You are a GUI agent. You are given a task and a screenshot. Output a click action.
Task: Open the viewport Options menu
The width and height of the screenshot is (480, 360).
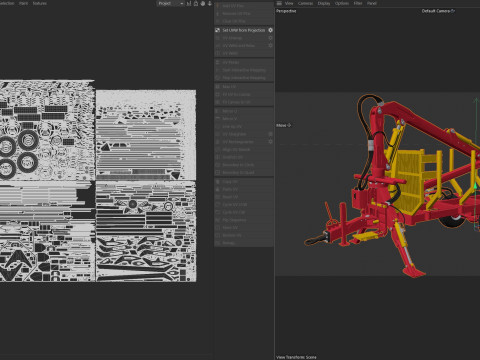[x=342, y=3]
